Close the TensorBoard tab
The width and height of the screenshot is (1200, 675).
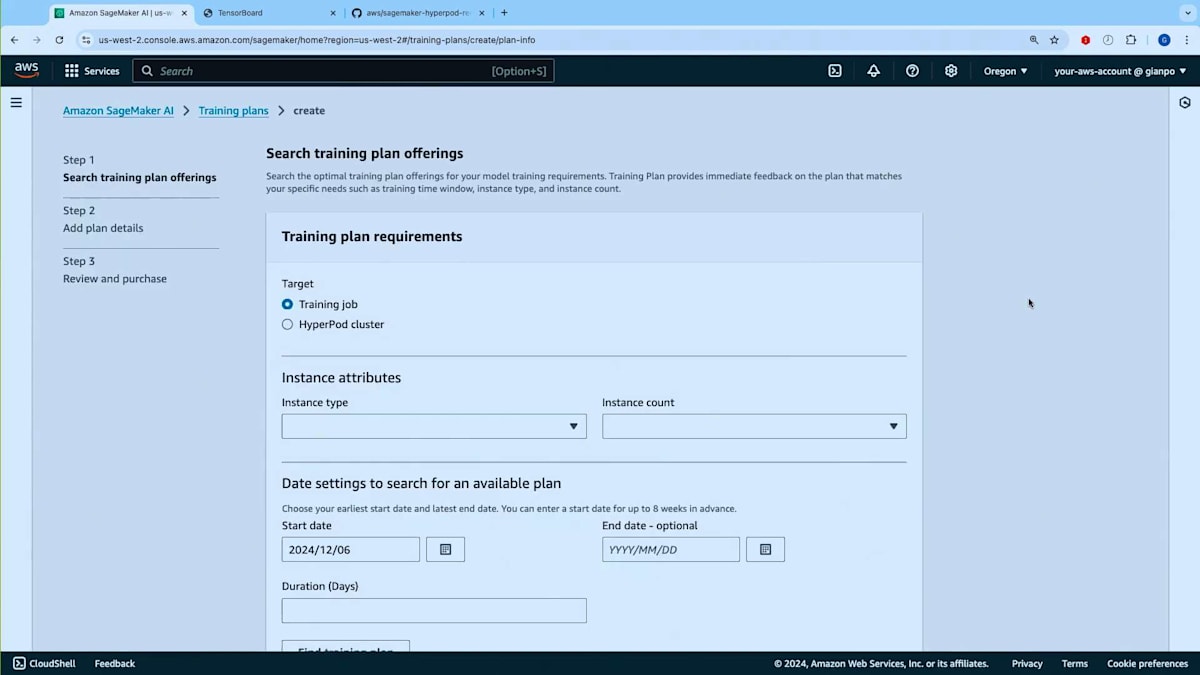(x=333, y=13)
